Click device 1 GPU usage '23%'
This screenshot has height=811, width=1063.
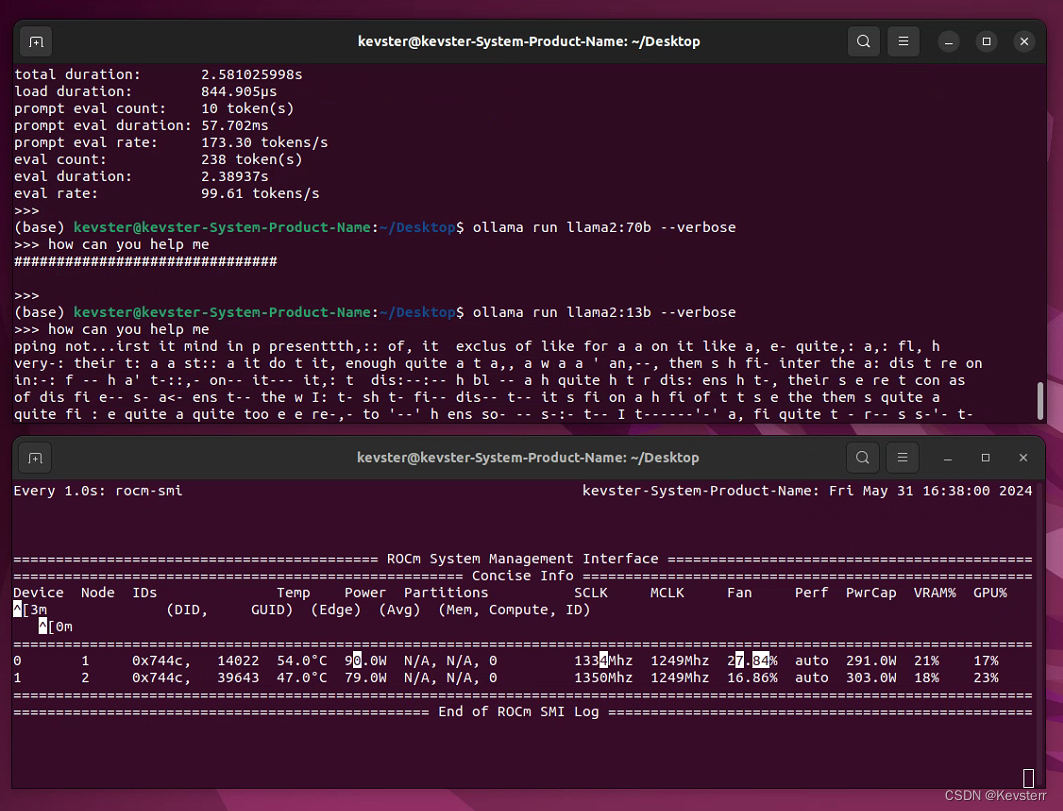click(986, 677)
